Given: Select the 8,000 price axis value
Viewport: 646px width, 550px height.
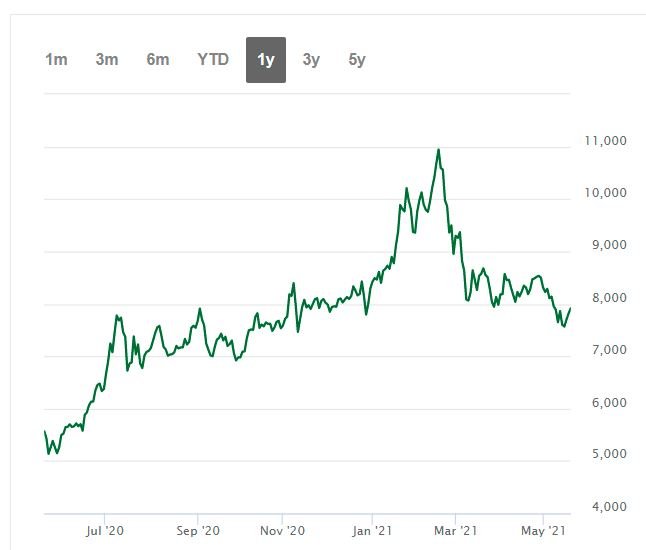Looking at the screenshot, I should pyautogui.click(x=605, y=297).
